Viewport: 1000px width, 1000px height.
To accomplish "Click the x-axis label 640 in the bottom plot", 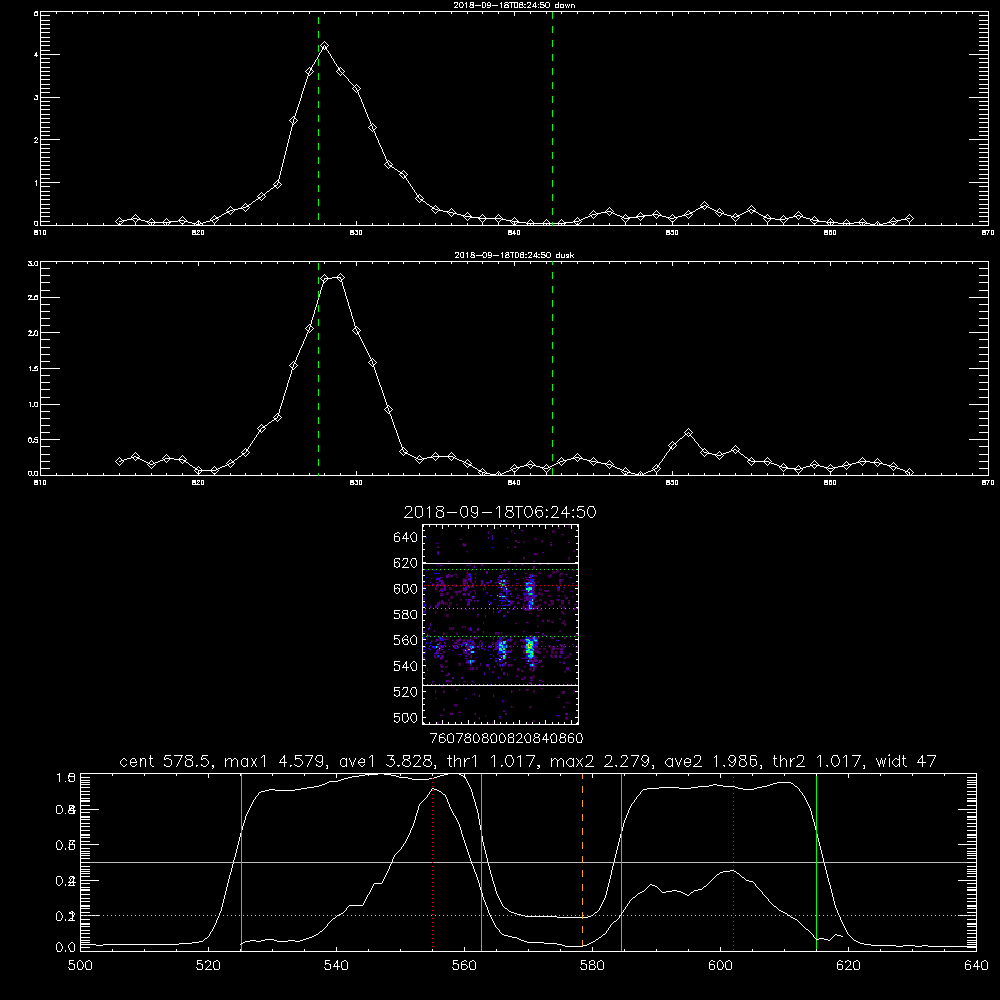I will 976,966.
